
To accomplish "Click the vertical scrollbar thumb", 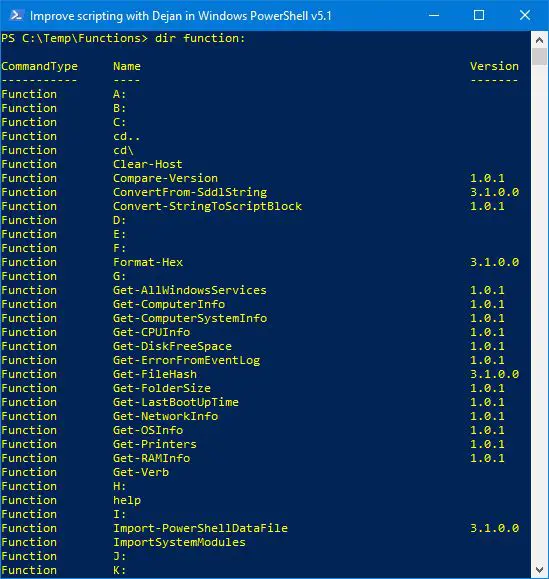I will 539,57.
